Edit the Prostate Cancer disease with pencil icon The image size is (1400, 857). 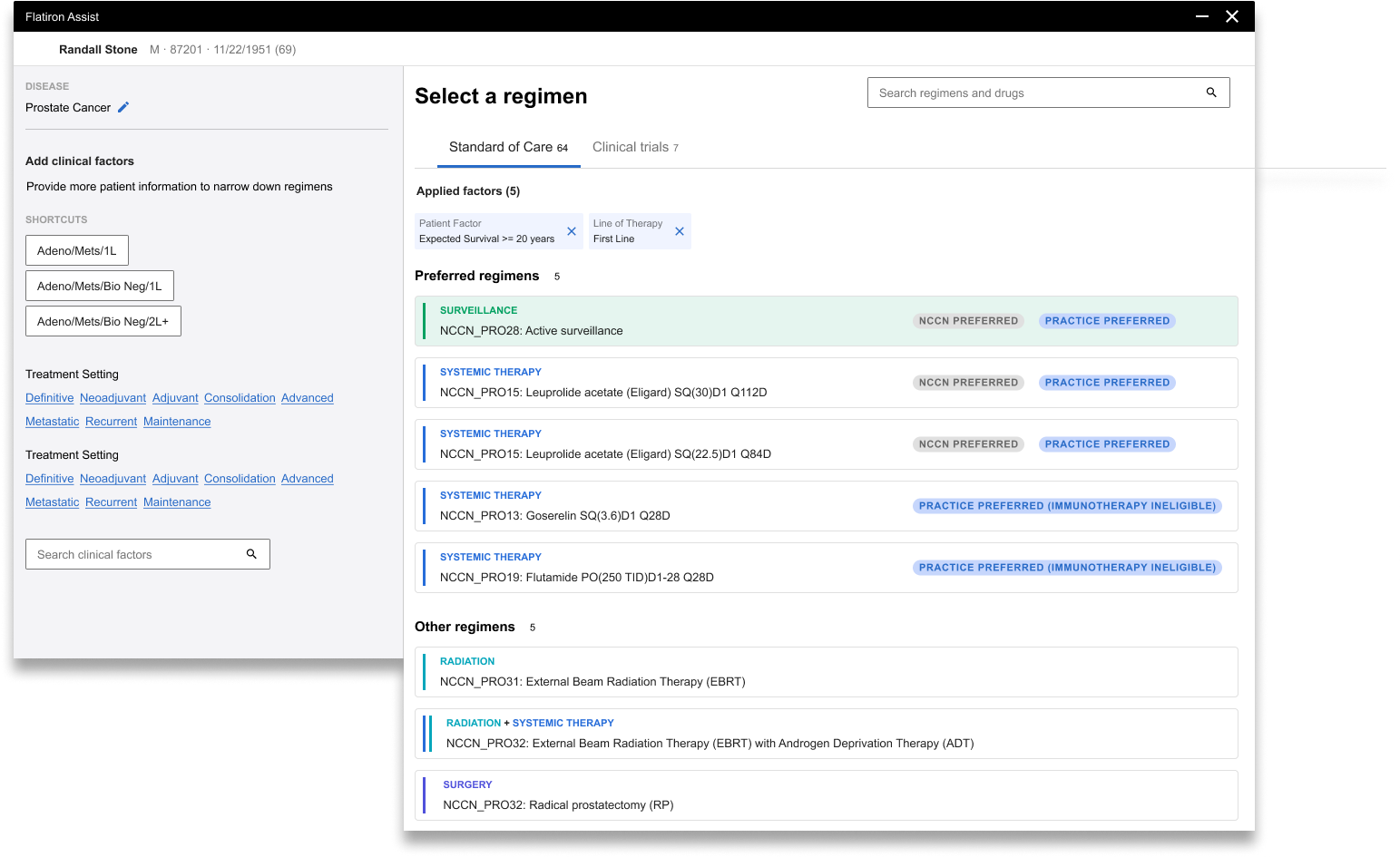click(123, 107)
